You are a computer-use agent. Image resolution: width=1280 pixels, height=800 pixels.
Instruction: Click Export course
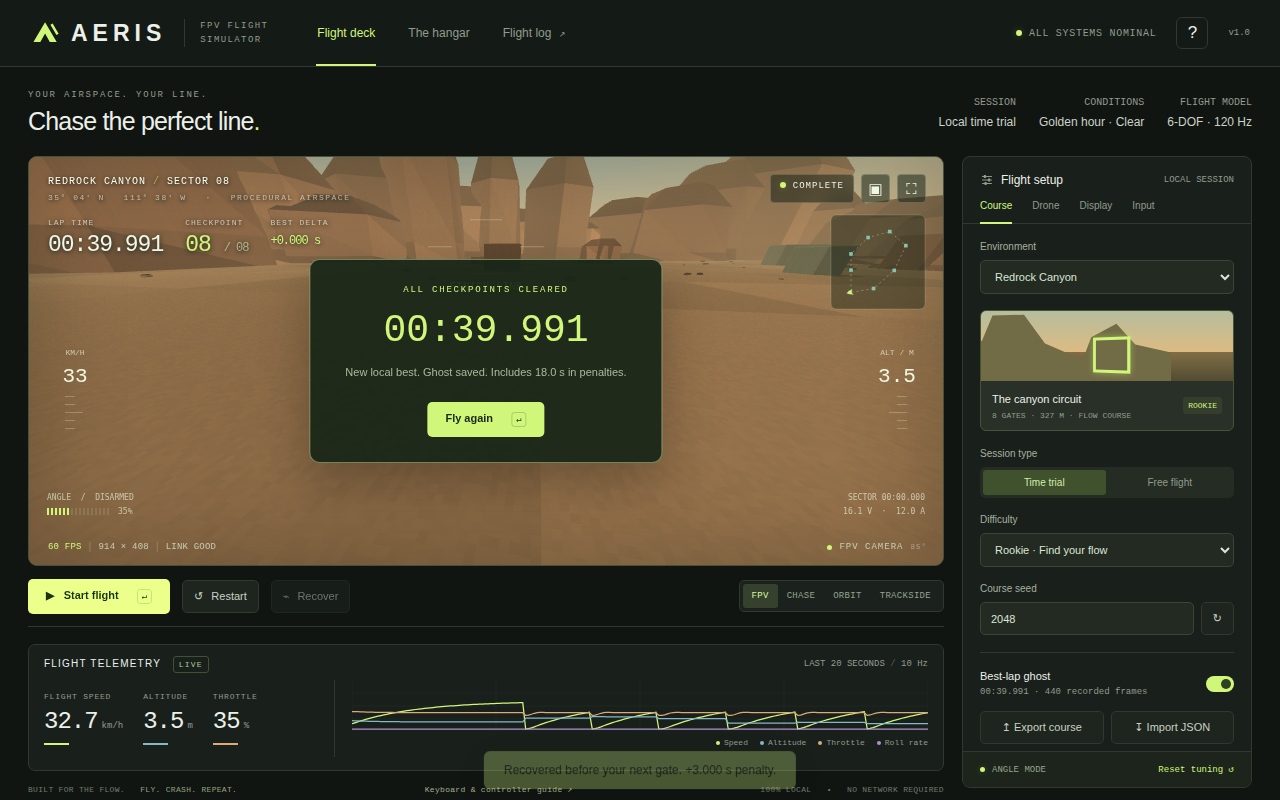coord(1042,727)
